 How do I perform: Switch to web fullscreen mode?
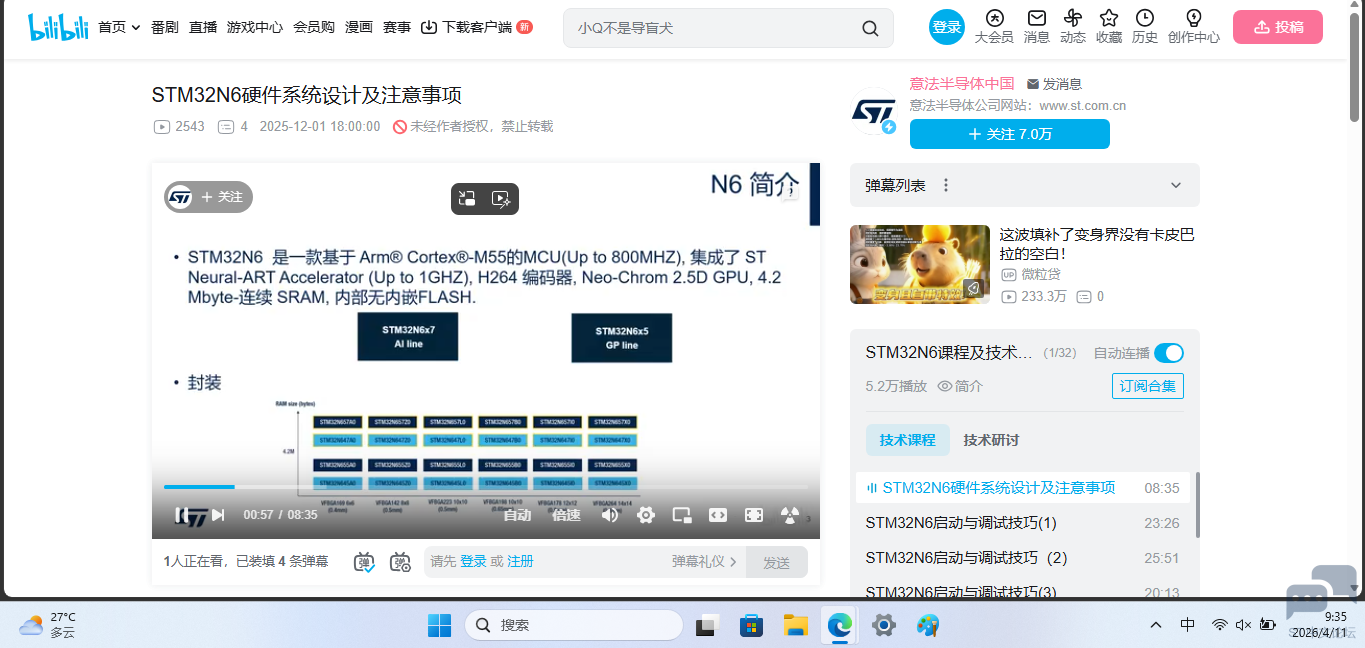(x=717, y=514)
